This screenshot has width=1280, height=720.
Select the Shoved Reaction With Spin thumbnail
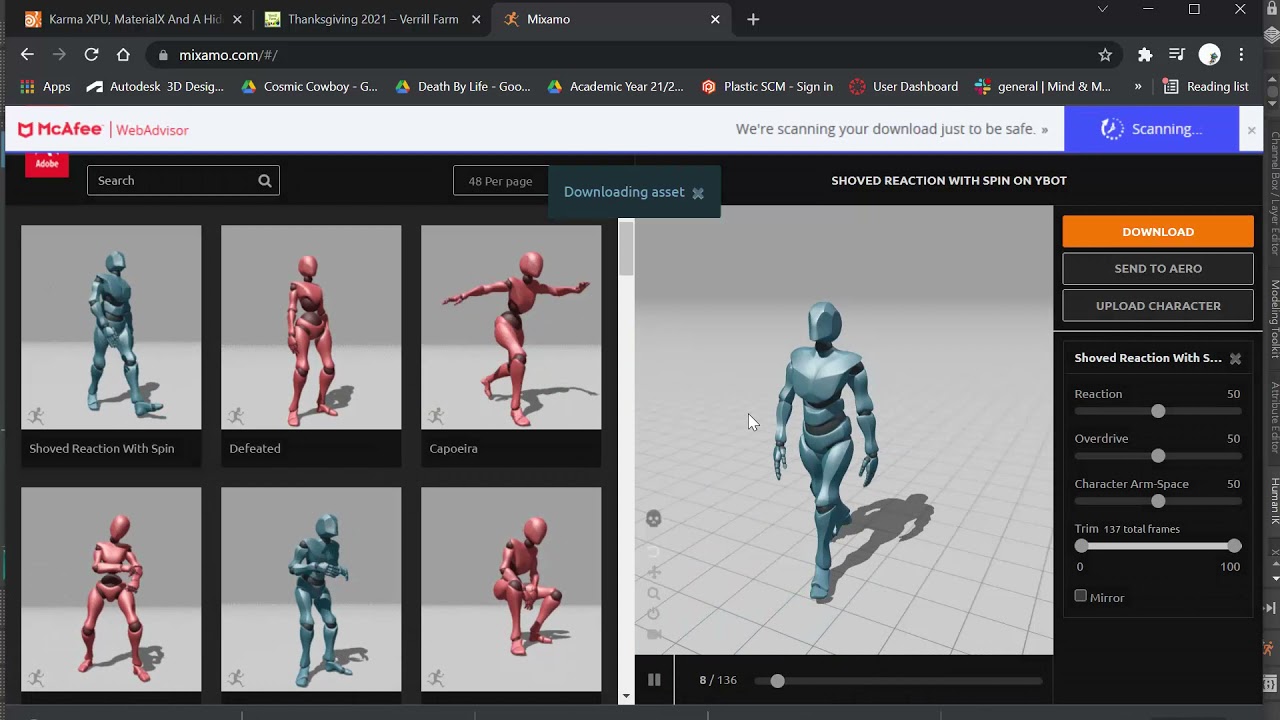click(111, 327)
